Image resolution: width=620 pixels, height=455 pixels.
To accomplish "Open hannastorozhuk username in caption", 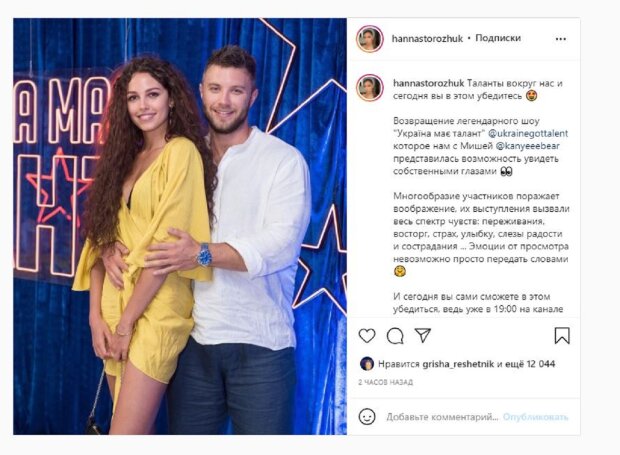I will pyautogui.click(x=429, y=83).
